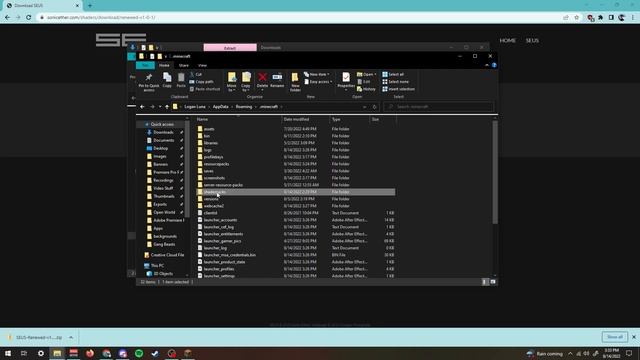Rename the selected item via ribbon

277,80
